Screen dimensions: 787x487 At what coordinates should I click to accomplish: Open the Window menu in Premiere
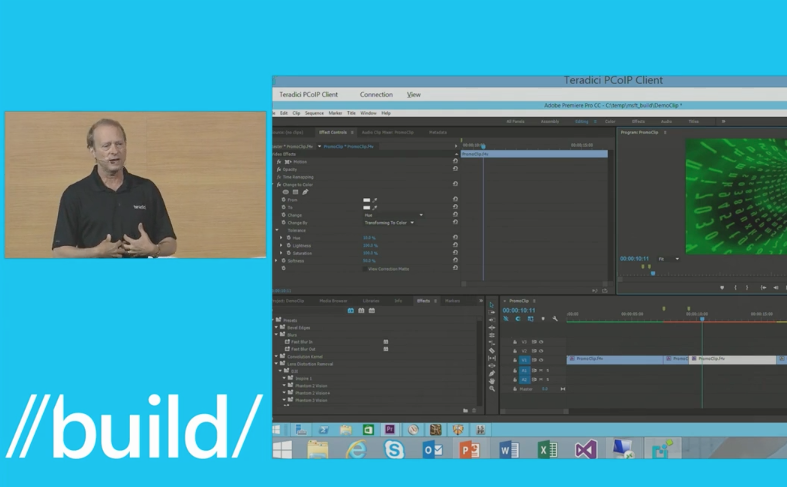[368, 113]
